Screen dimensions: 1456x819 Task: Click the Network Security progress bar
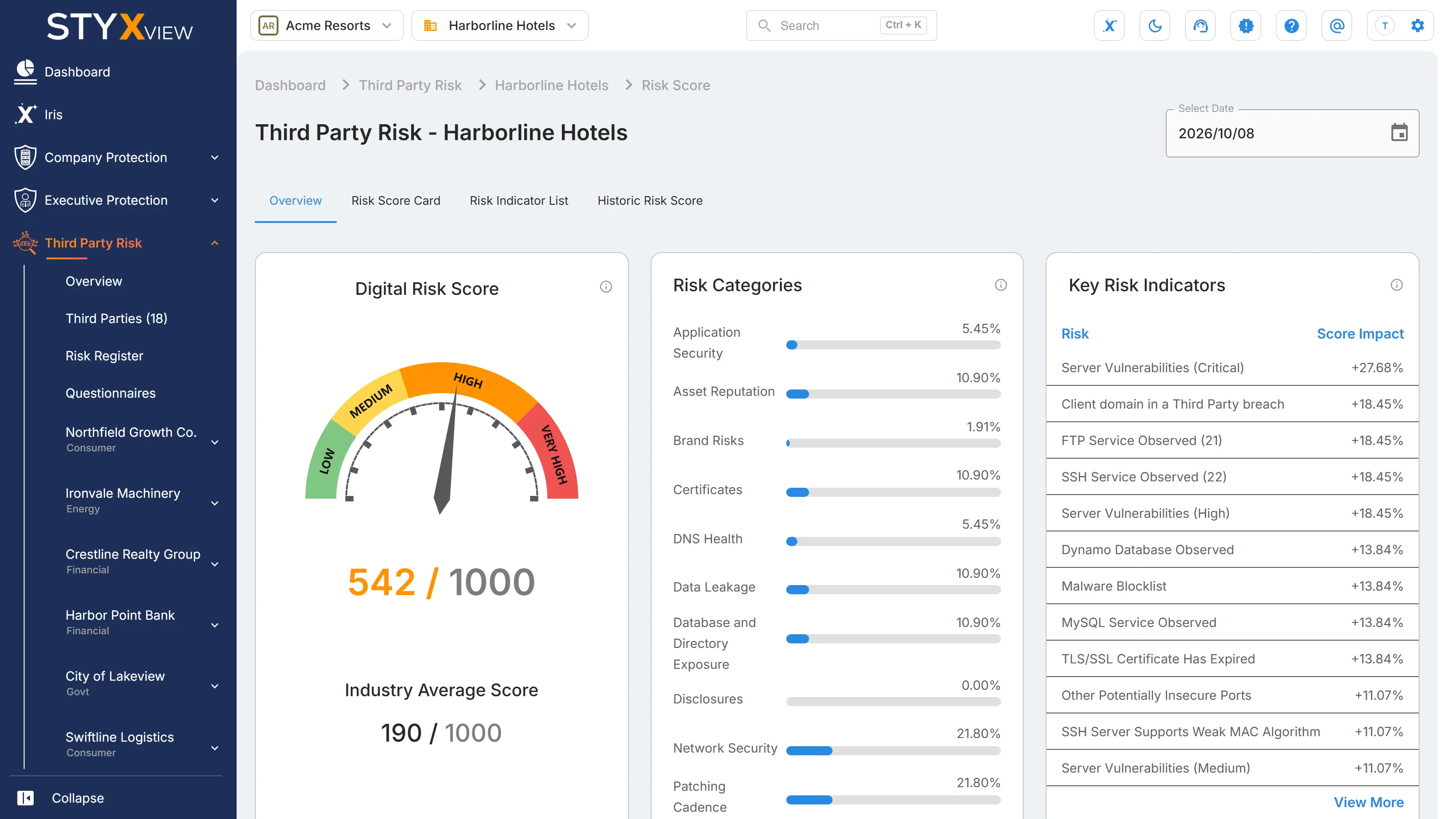893,751
